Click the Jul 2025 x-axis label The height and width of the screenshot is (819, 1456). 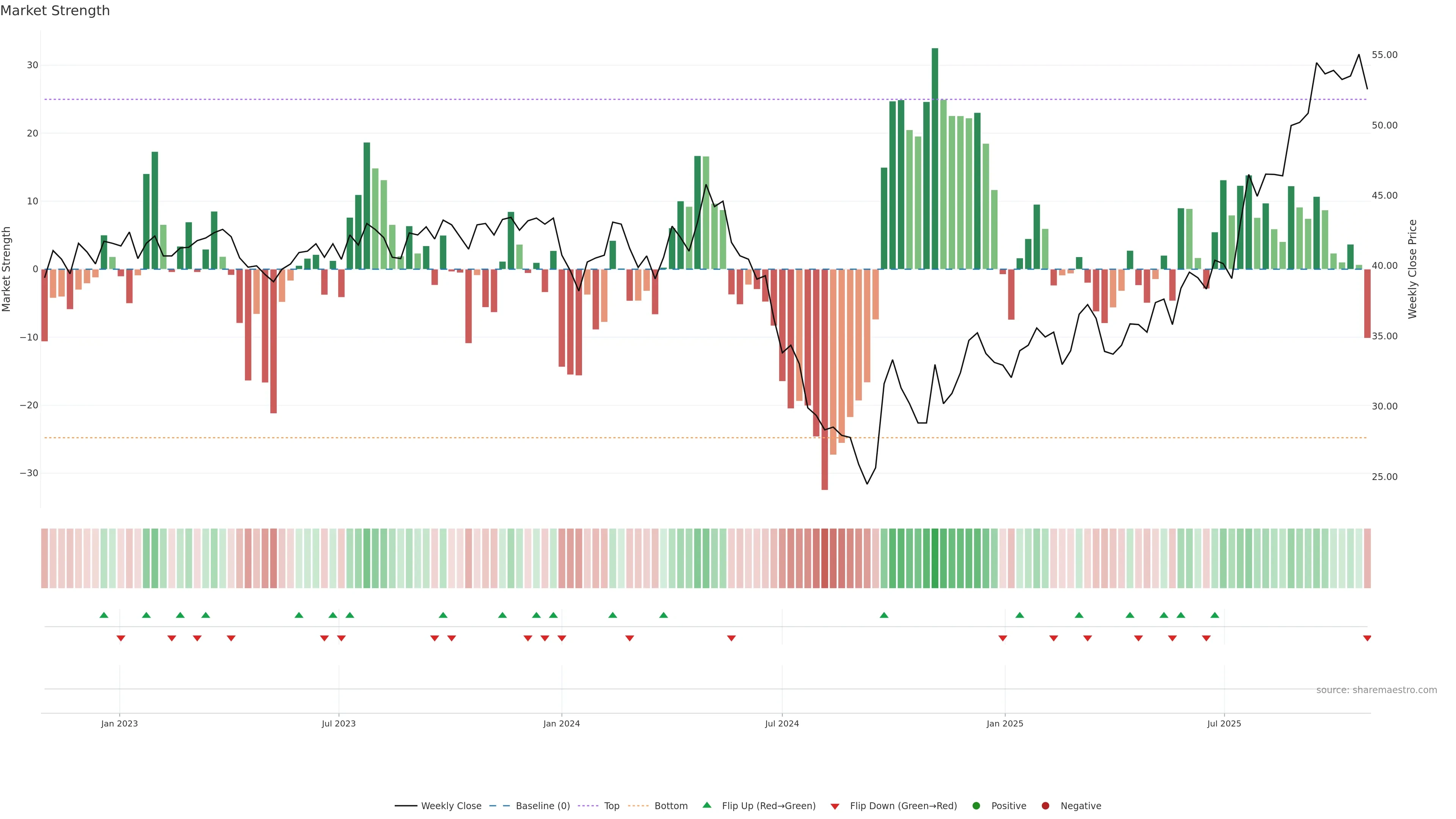[1224, 723]
